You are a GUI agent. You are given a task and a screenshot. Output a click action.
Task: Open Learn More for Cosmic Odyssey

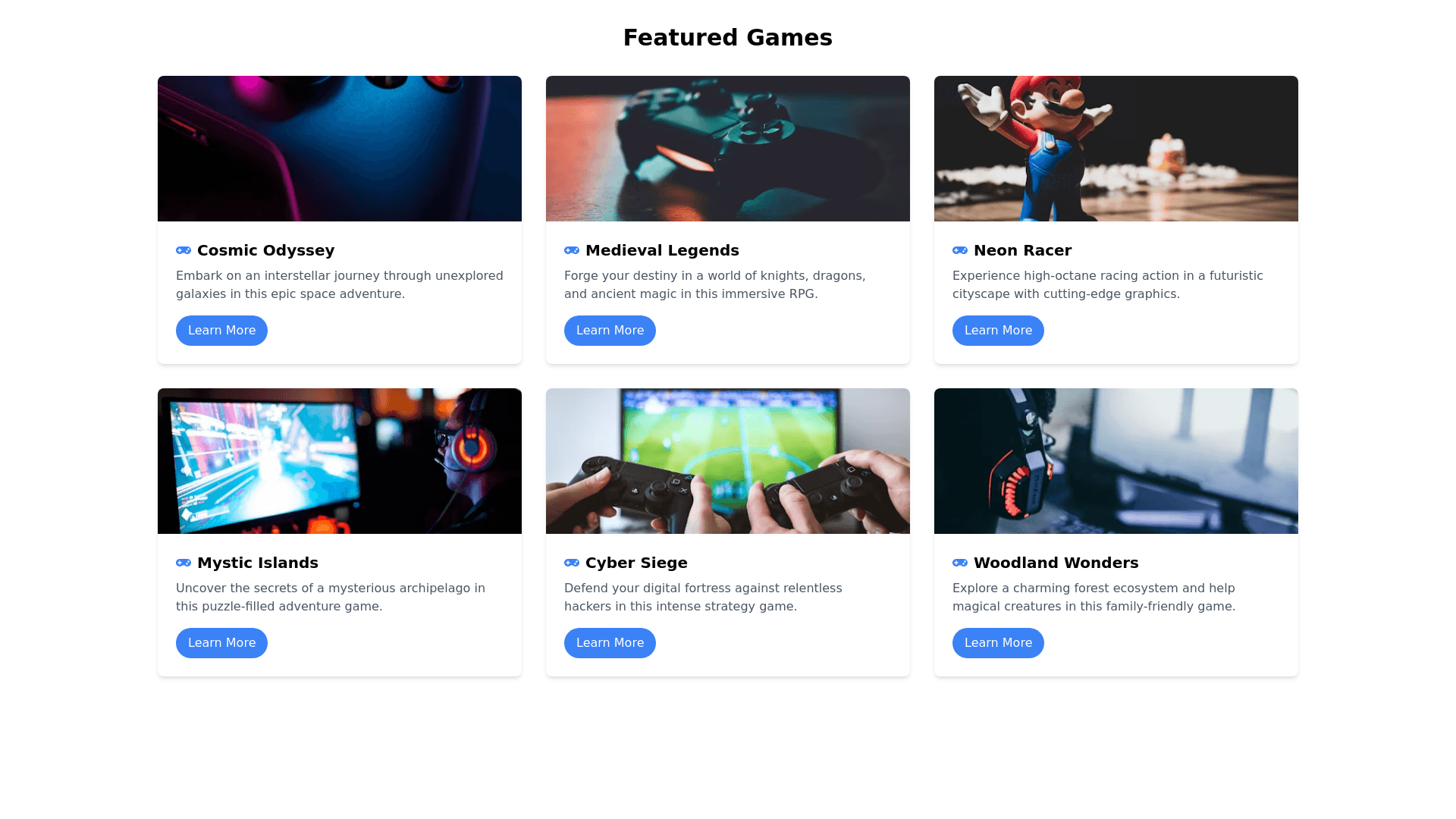[221, 331]
